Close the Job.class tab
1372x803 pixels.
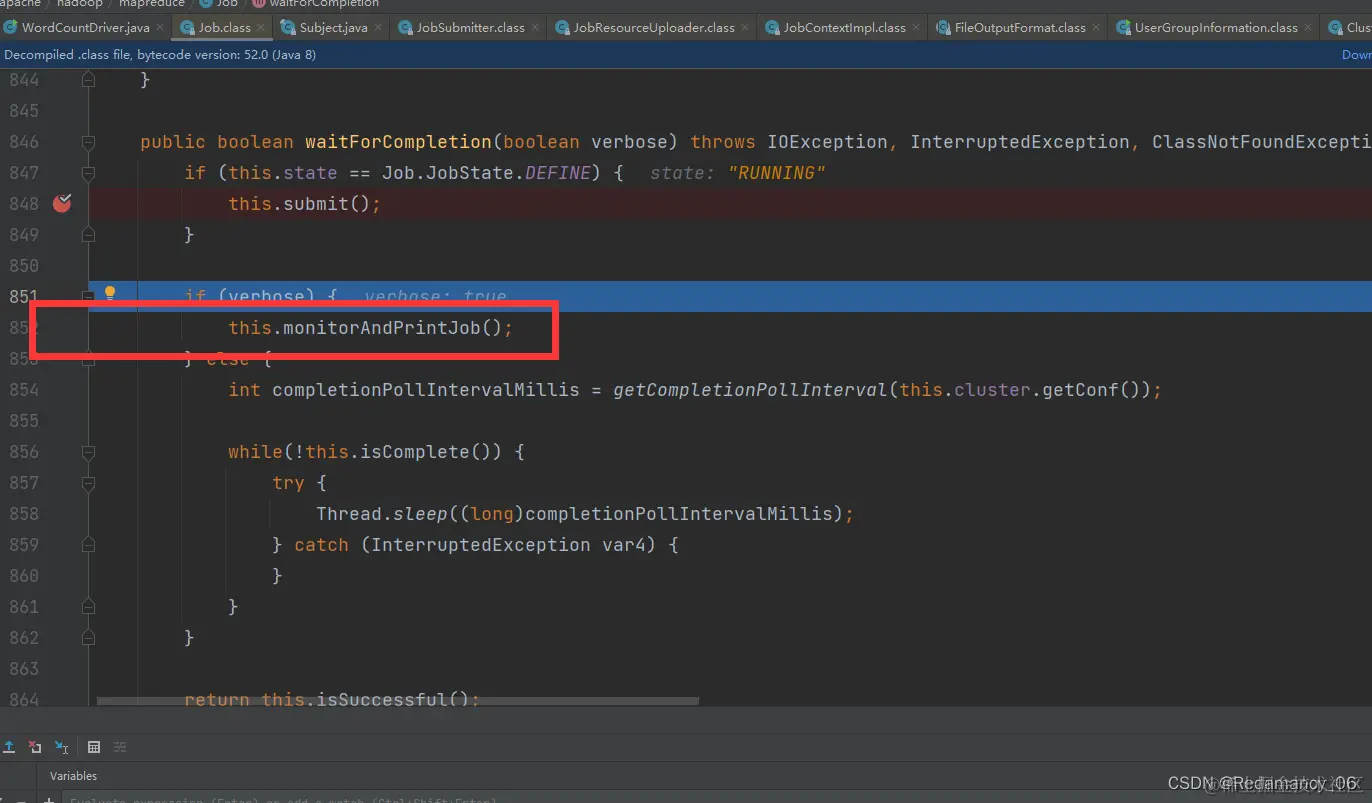click(x=261, y=28)
